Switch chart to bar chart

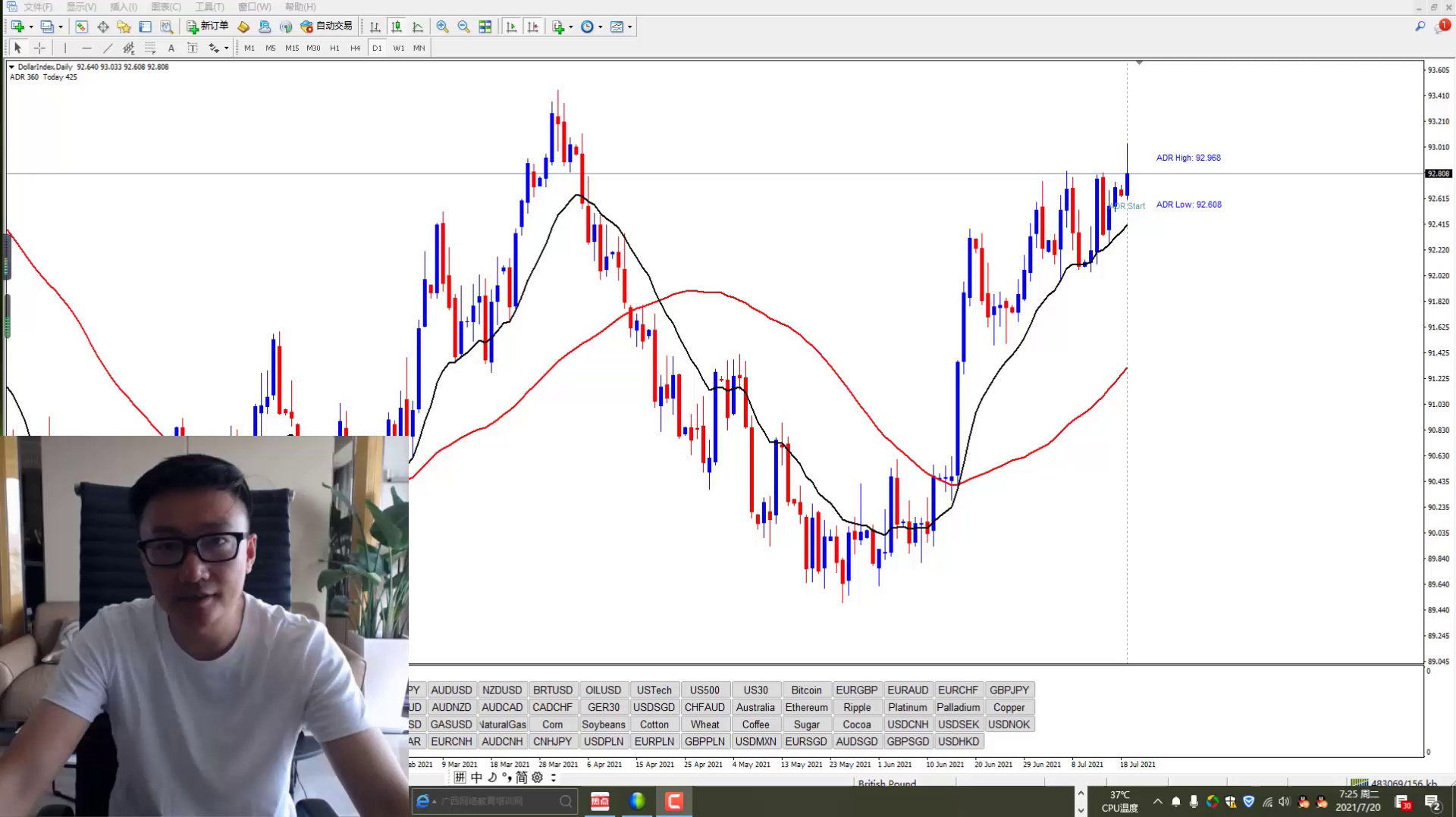(x=375, y=27)
